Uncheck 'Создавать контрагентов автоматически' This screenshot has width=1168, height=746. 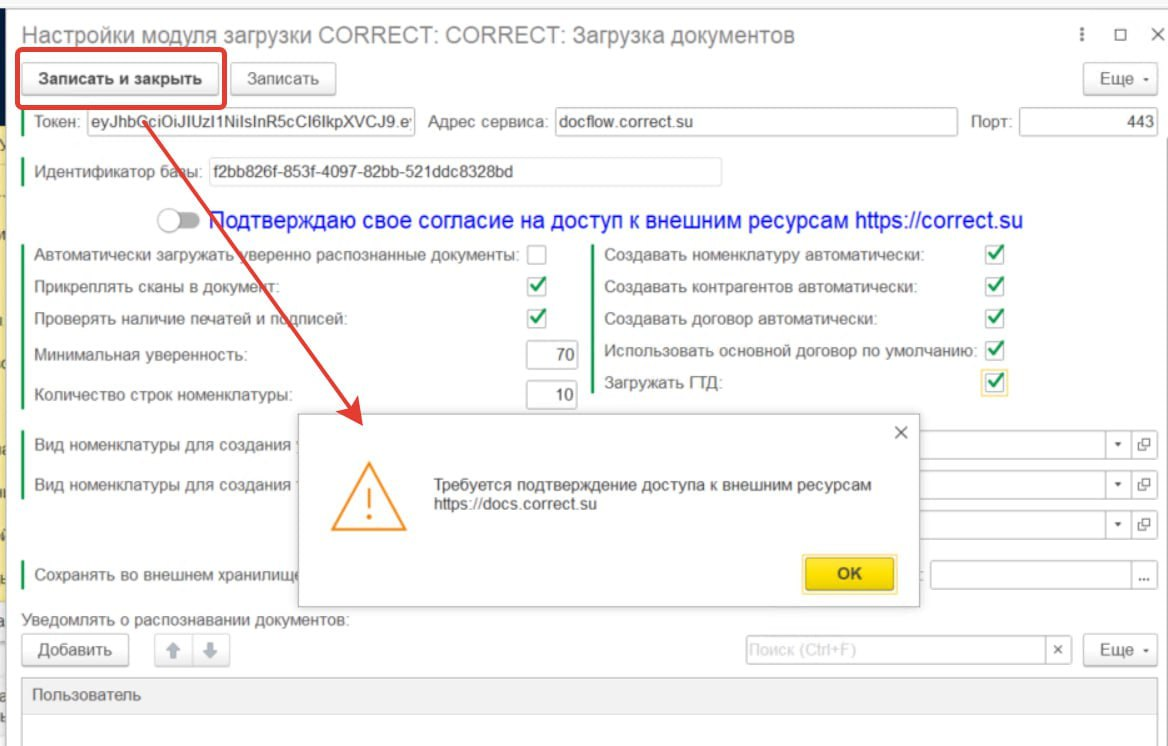coord(994,286)
